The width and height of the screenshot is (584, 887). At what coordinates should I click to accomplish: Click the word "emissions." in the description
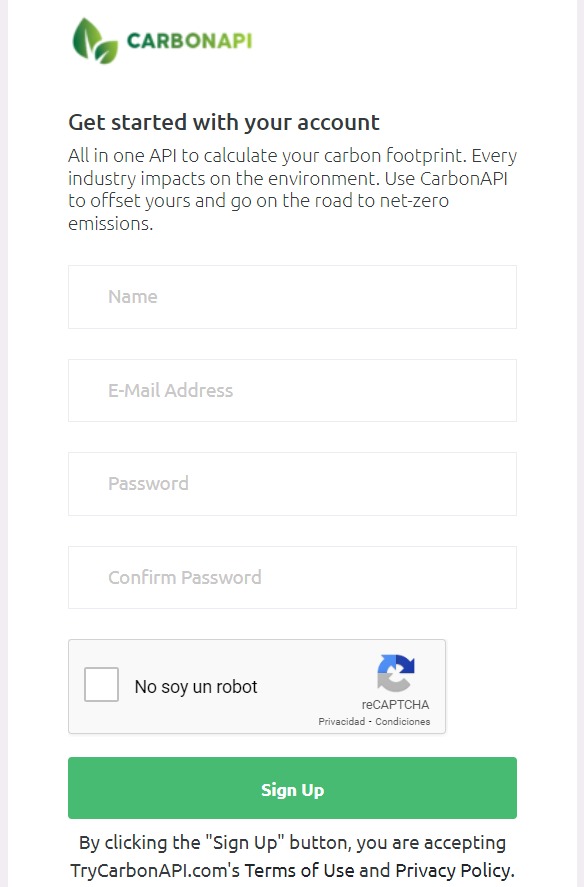click(x=111, y=224)
